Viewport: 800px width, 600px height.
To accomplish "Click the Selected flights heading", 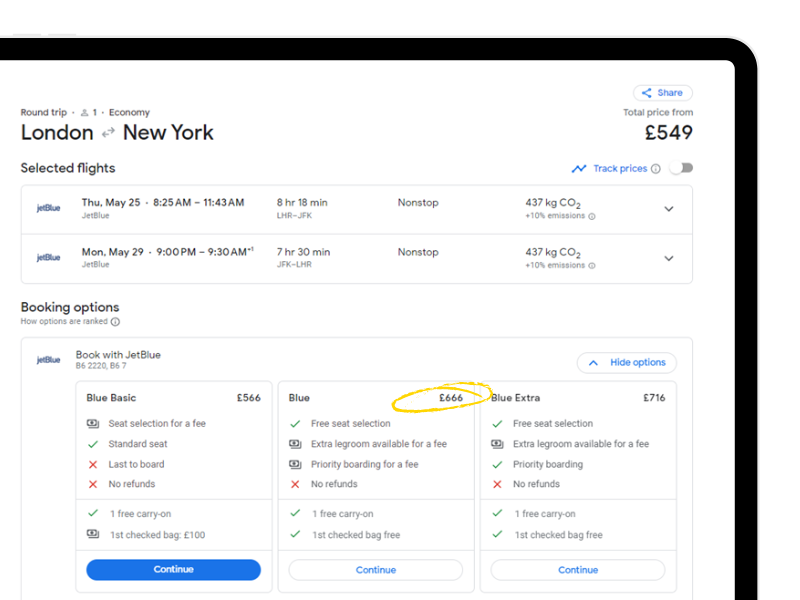I will 68,168.
